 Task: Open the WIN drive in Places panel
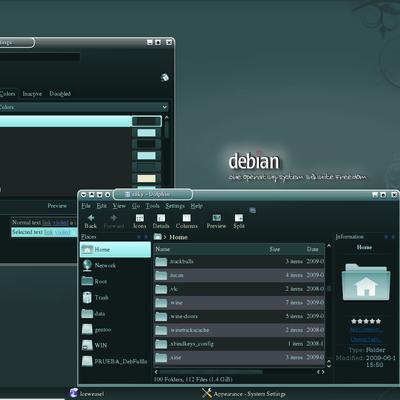point(115,345)
